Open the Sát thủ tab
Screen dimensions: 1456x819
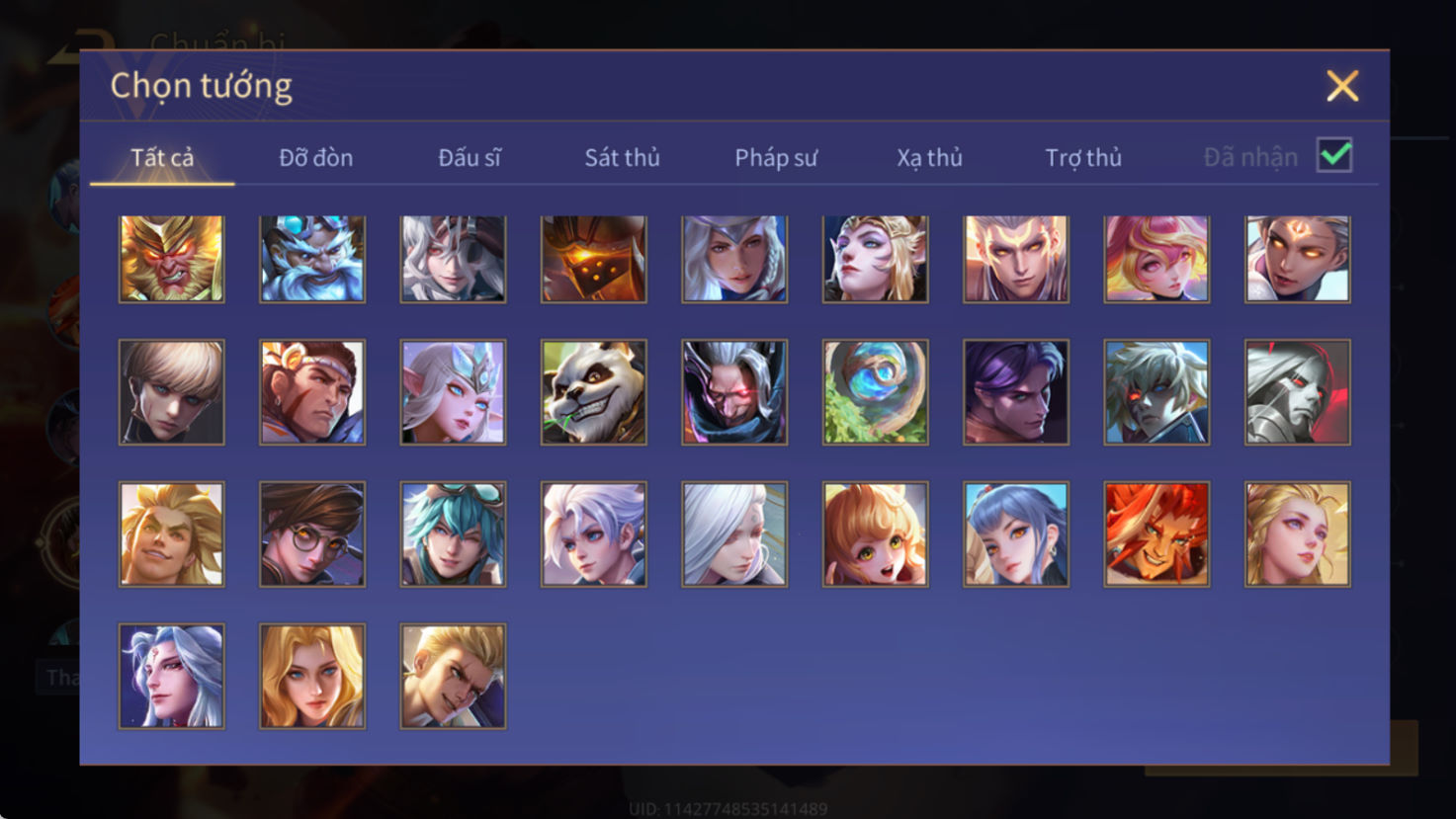point(622,157)
